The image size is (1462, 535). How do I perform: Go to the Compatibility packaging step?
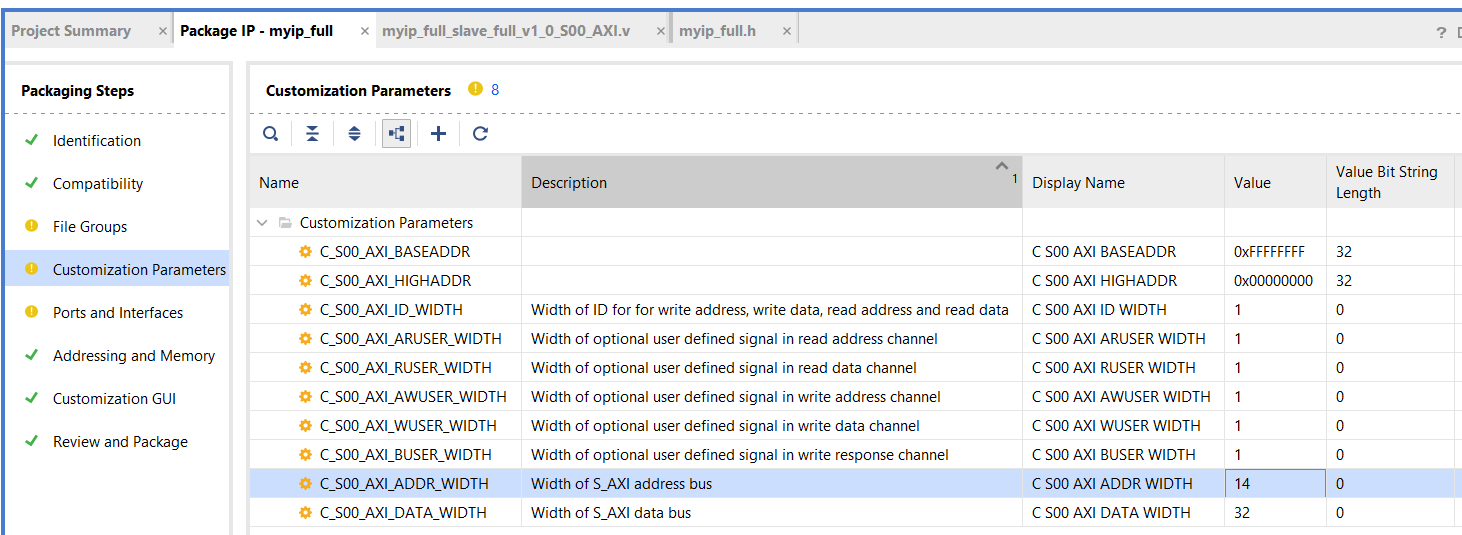(98, 184)
